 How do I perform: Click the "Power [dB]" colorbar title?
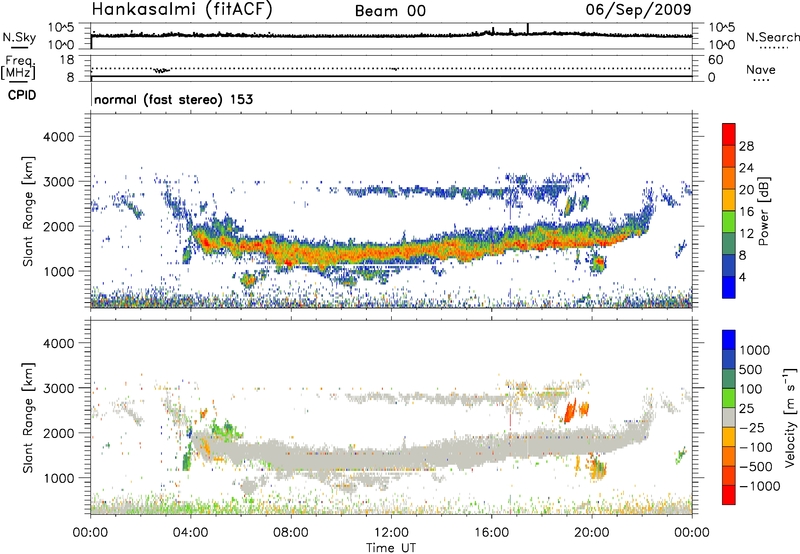pyautogui.click(x=763, y=211)
